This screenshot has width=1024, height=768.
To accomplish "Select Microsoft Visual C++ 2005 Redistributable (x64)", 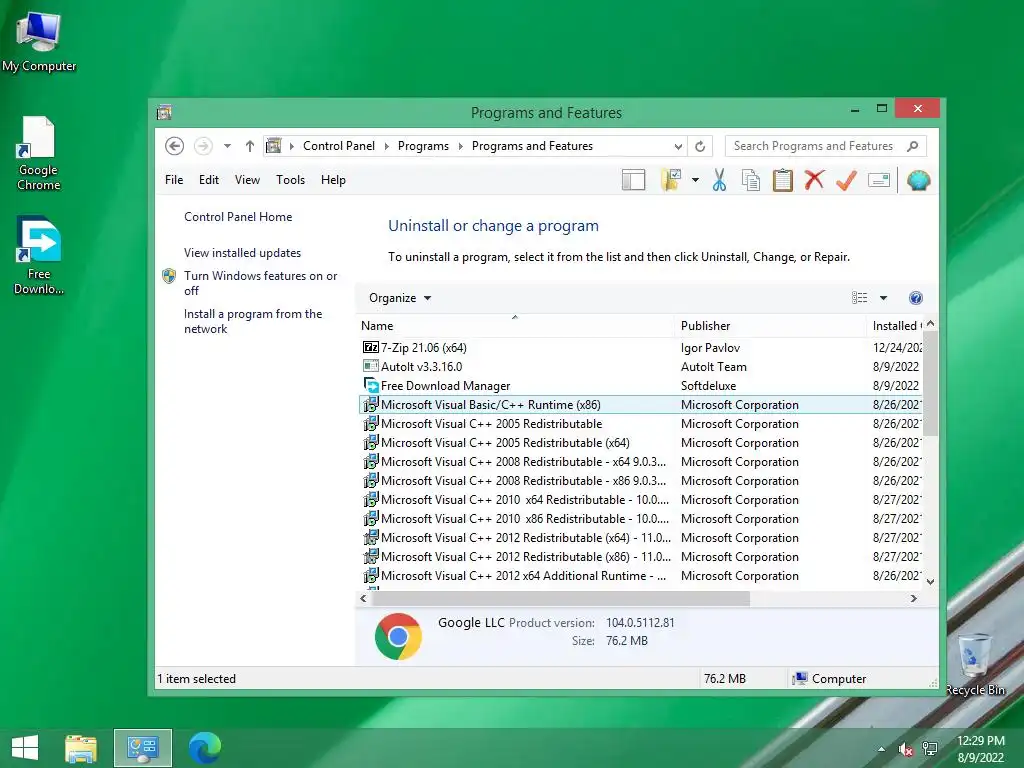I will click(640, 443).
